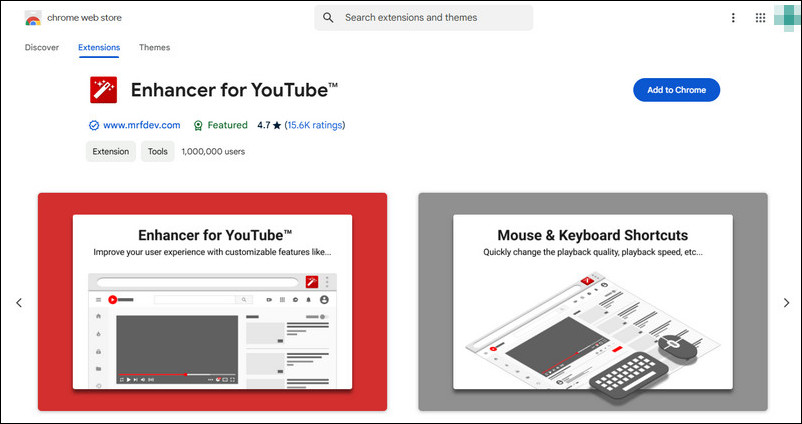Focus the Search extensions and themes field
802x424 pixels.
[x=424, y=18]
